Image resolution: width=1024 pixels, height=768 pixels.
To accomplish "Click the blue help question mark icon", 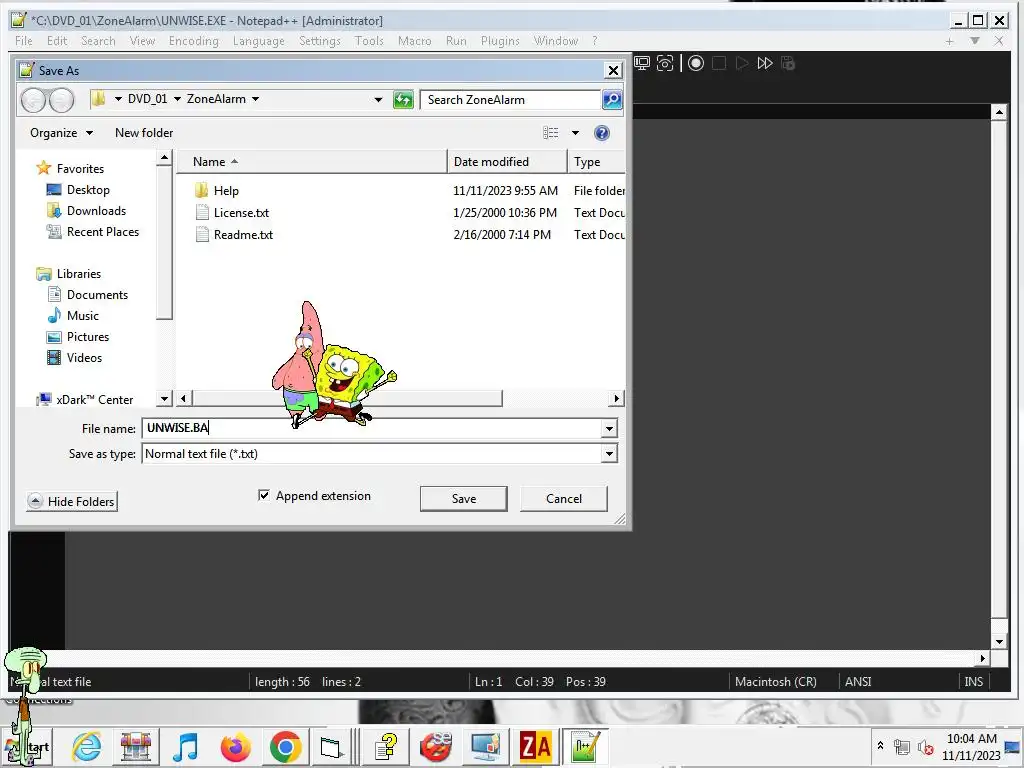I will [x=601, y=133].
